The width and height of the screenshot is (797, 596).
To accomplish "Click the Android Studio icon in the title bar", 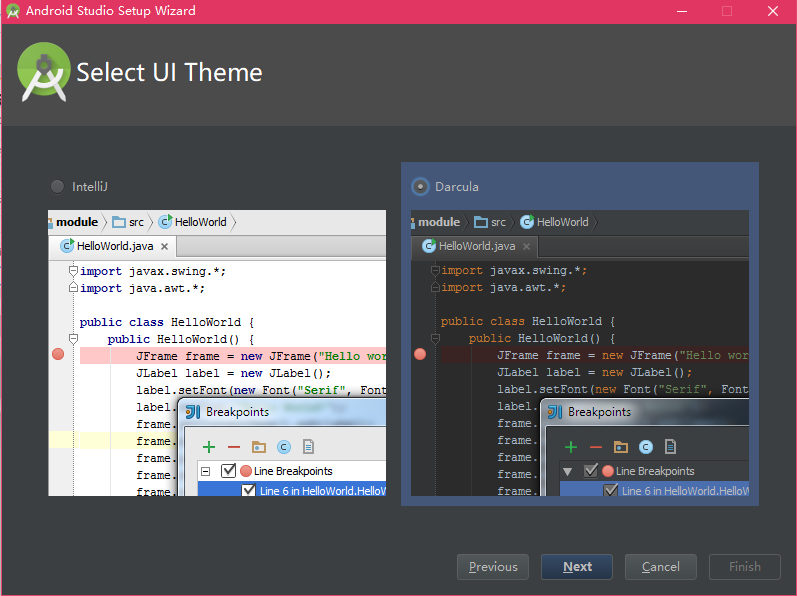I will [x=13, y=11].
